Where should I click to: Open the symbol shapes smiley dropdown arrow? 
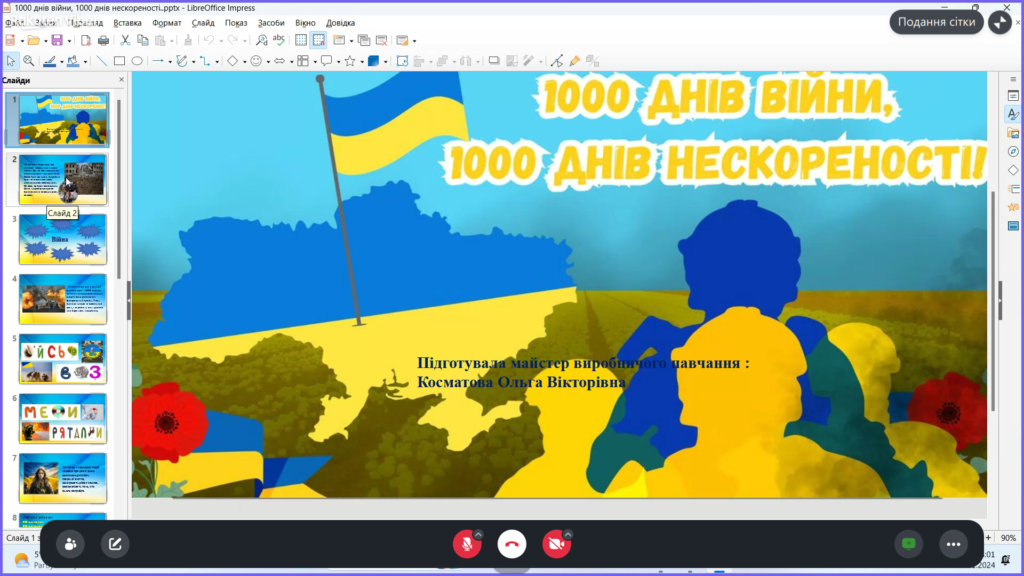click(268, 61)
